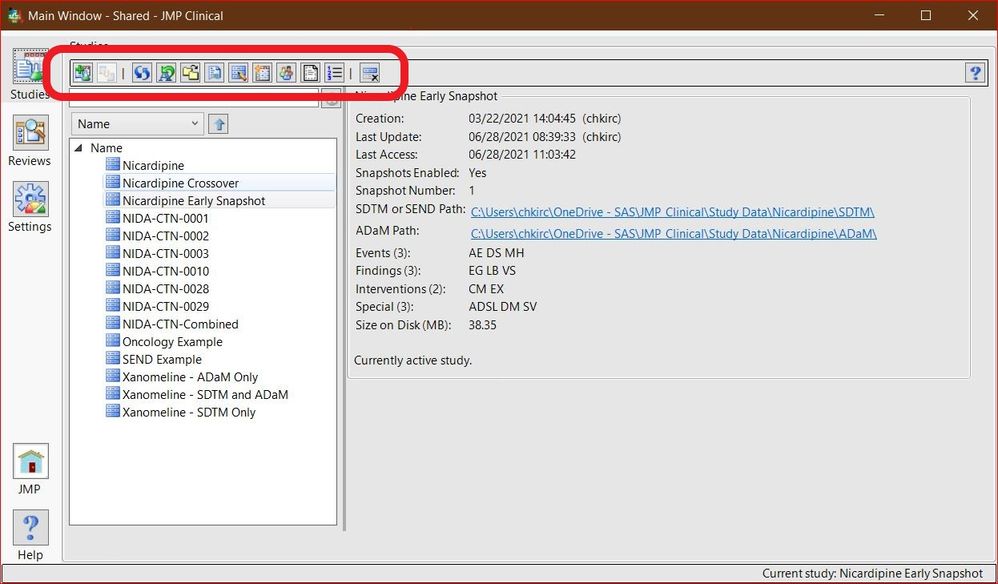Open the Name sort-by dropdown
The image size is (998, 584).
(x=137, y=124)
